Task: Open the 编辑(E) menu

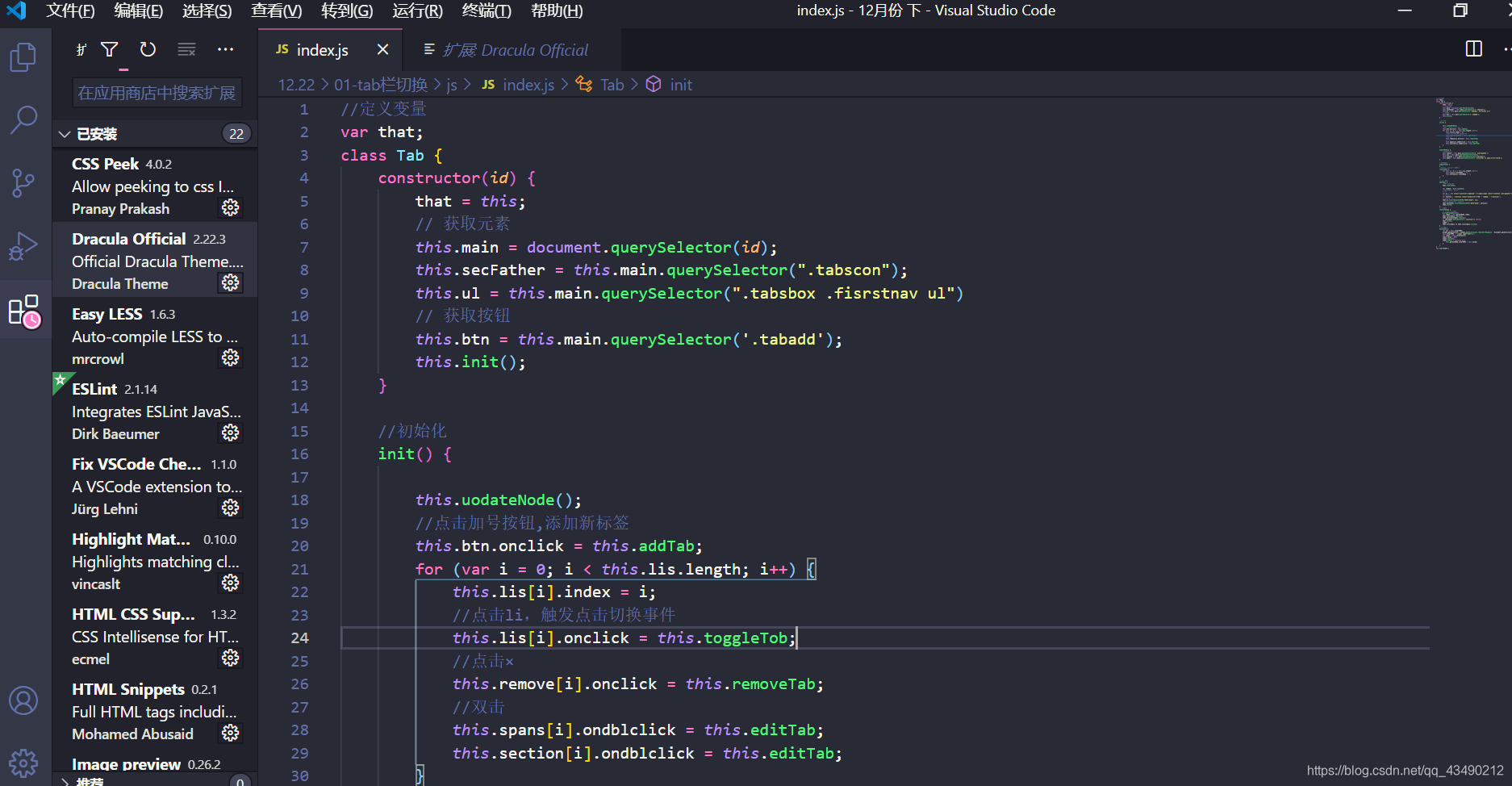Action: pos(139,10)
